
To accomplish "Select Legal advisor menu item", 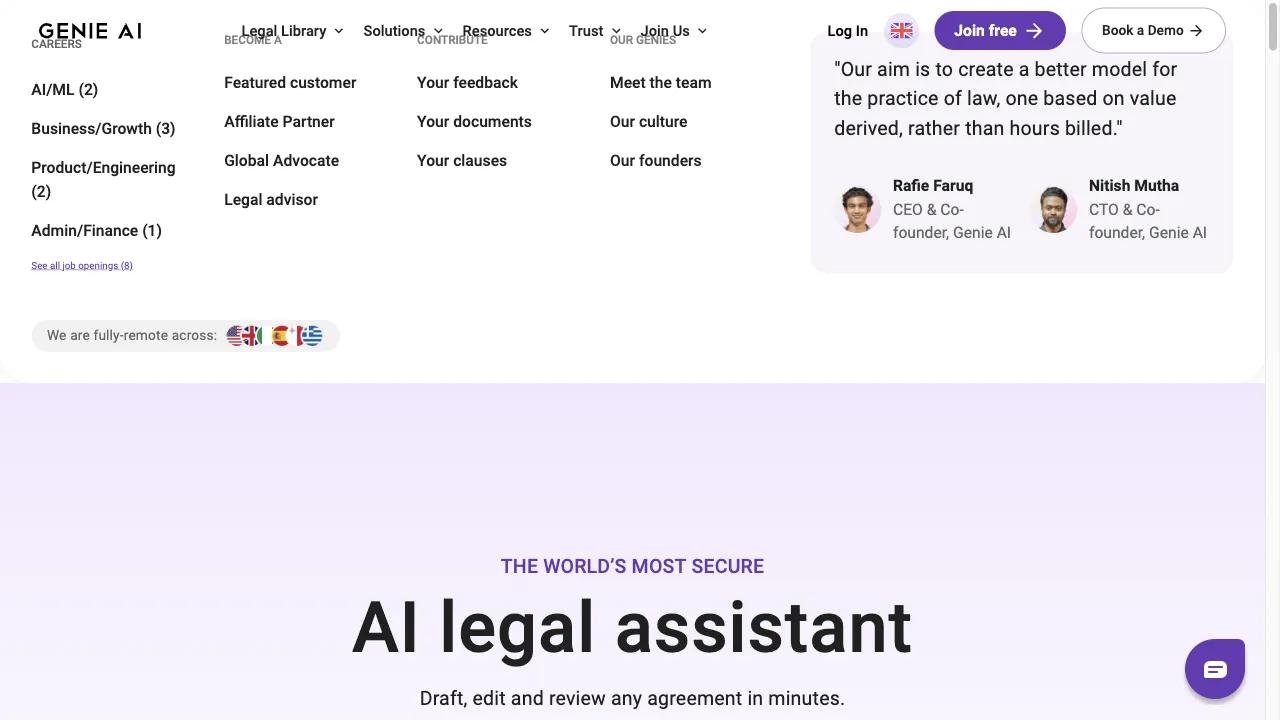I will pyautogui.click(x=271, y=200).
